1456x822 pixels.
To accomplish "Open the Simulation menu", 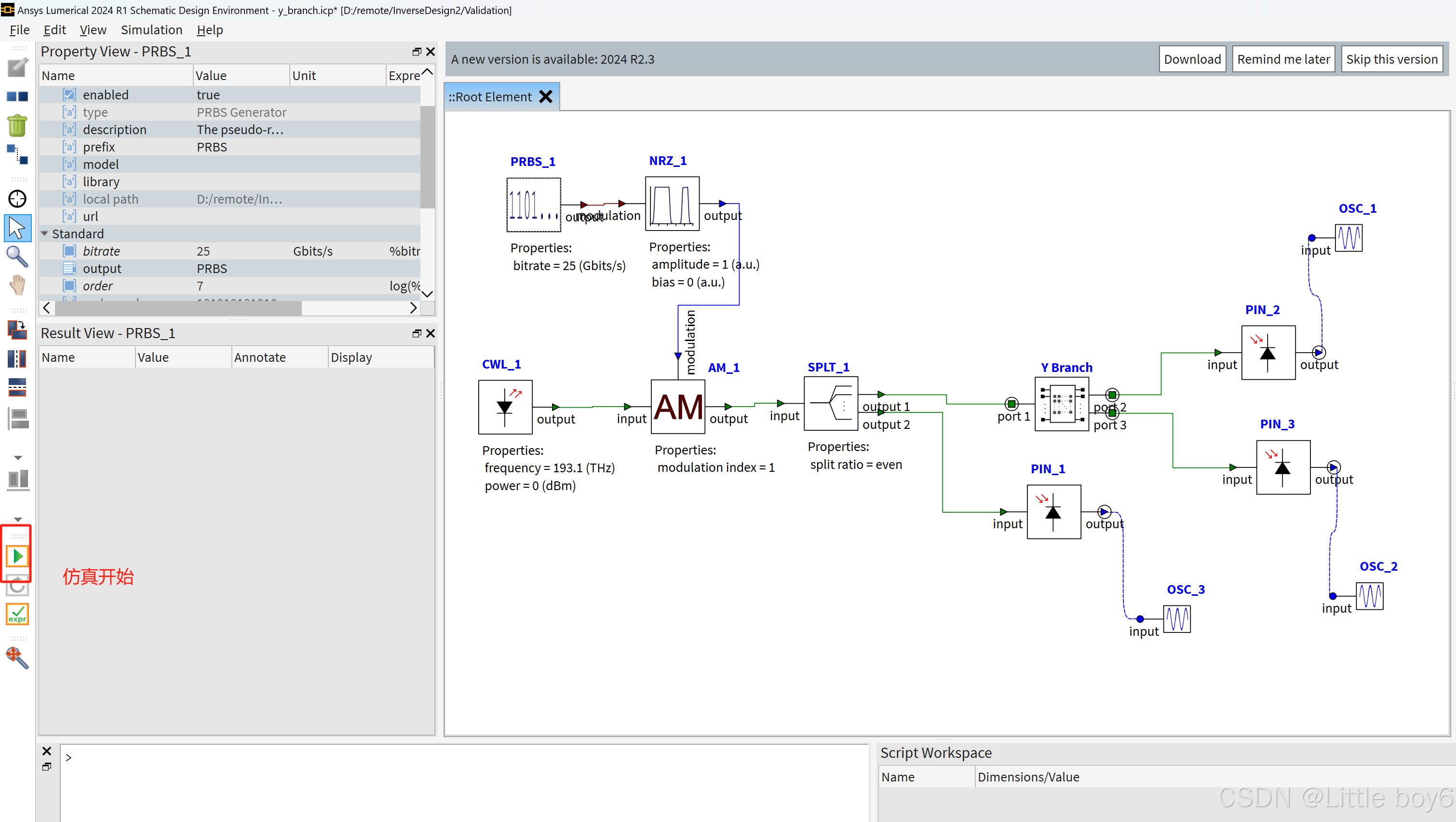I will [x=151, y=30].
